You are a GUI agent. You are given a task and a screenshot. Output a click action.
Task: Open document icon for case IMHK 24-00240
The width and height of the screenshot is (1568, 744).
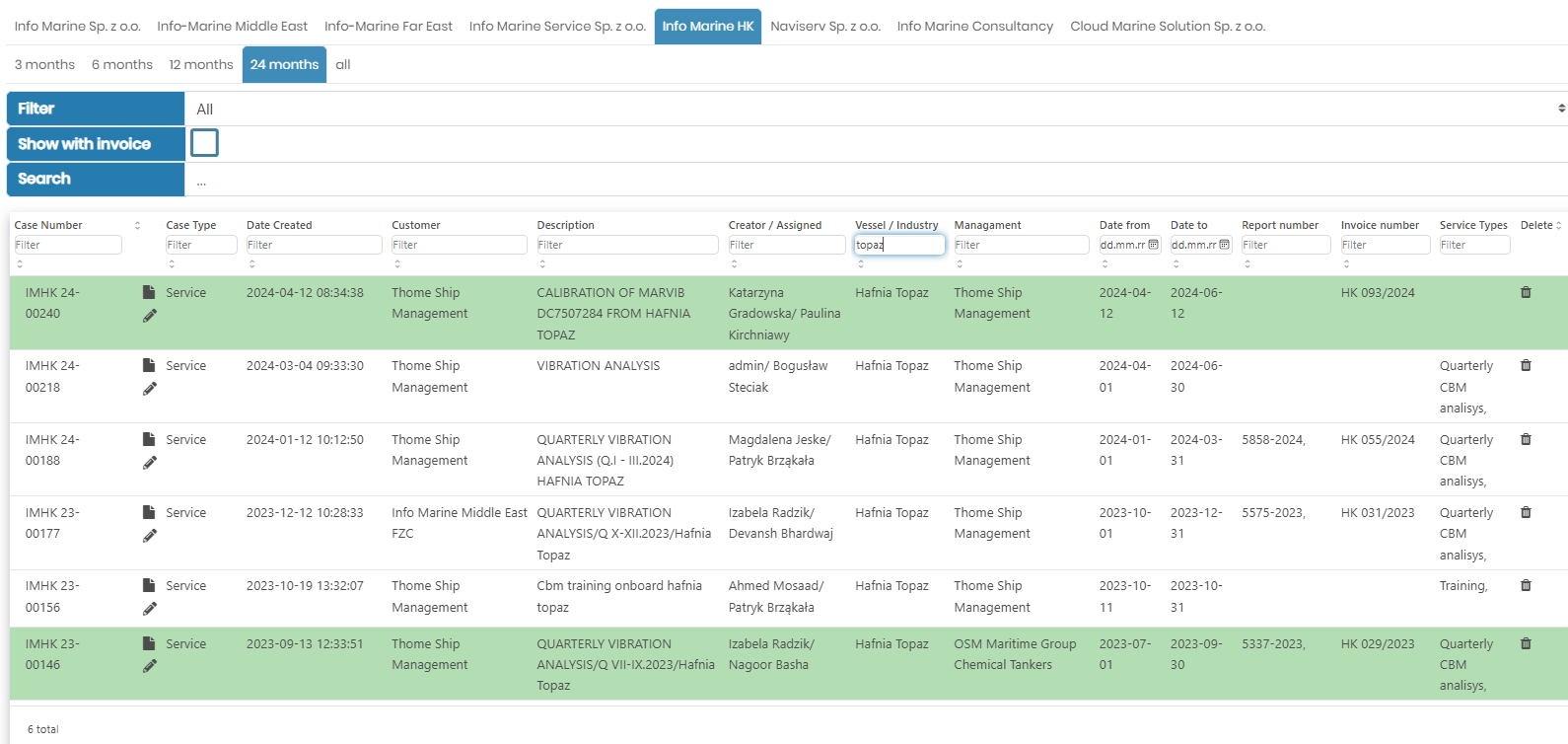pyautogui.click(x=149, y=292)
